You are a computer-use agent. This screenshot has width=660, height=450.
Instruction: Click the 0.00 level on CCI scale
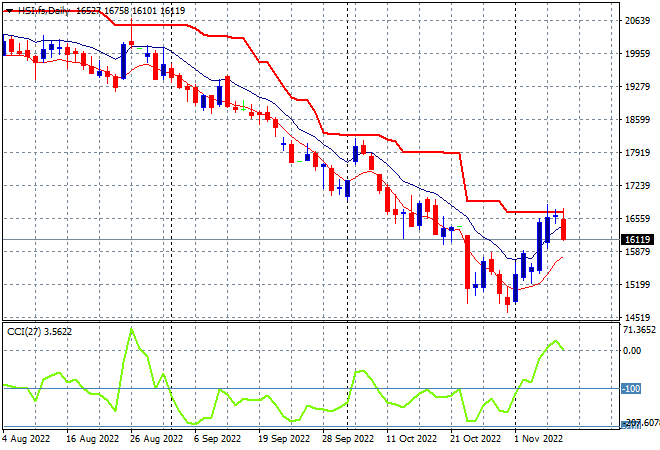pos(632,351)
